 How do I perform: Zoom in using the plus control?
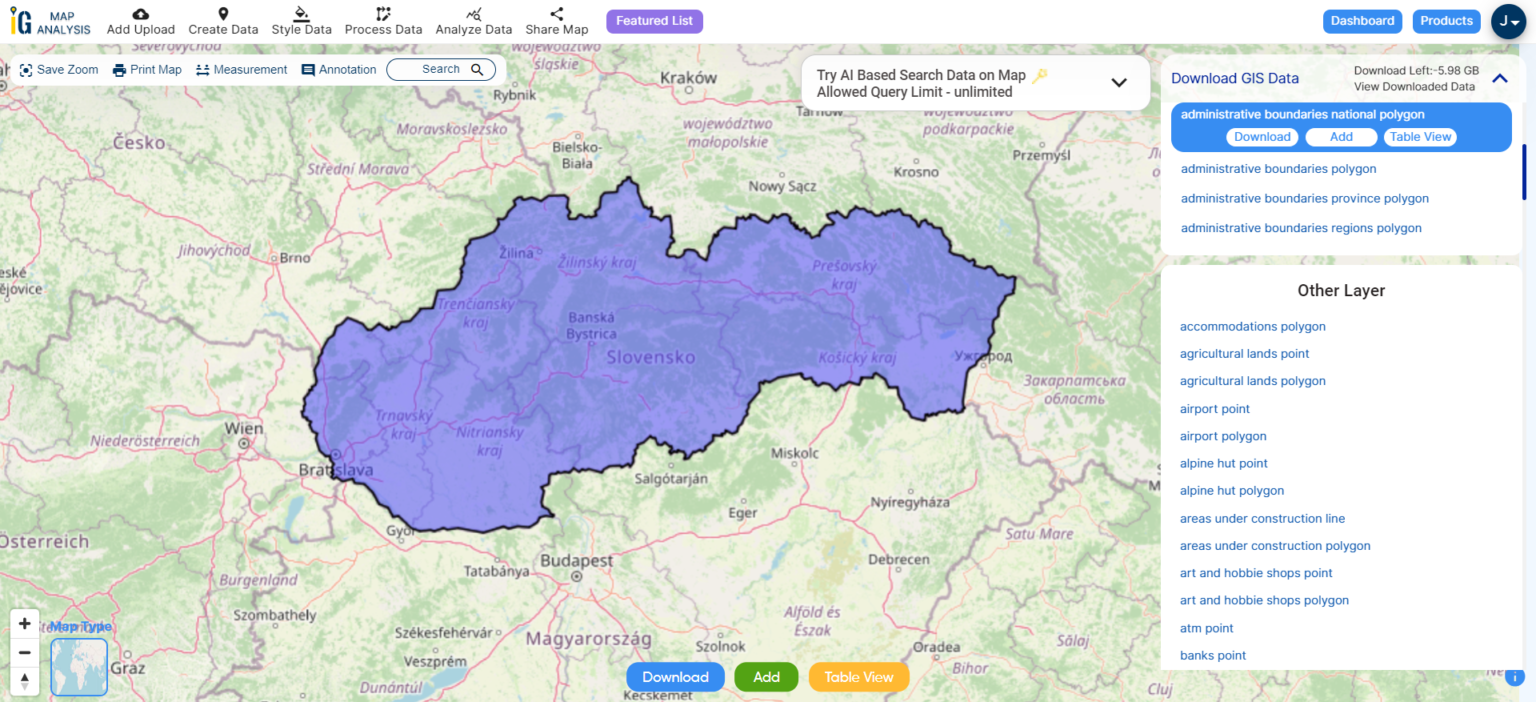pyautogui.click(x=24, y=622)
